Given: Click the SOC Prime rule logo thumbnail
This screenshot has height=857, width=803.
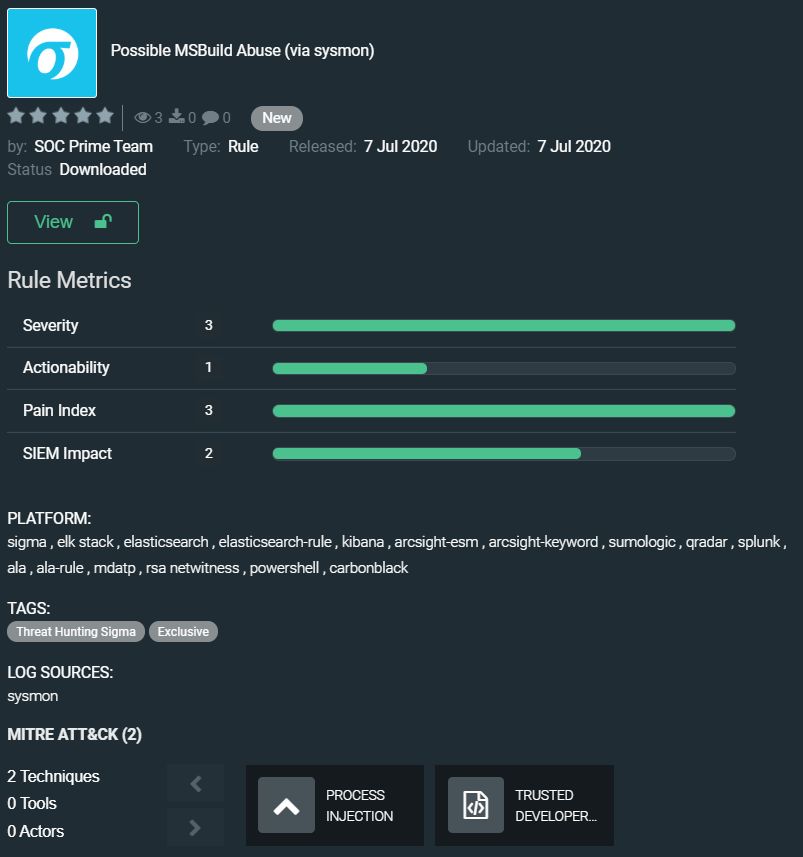Looking at the screenshot, I should click(x=52, y=53).
